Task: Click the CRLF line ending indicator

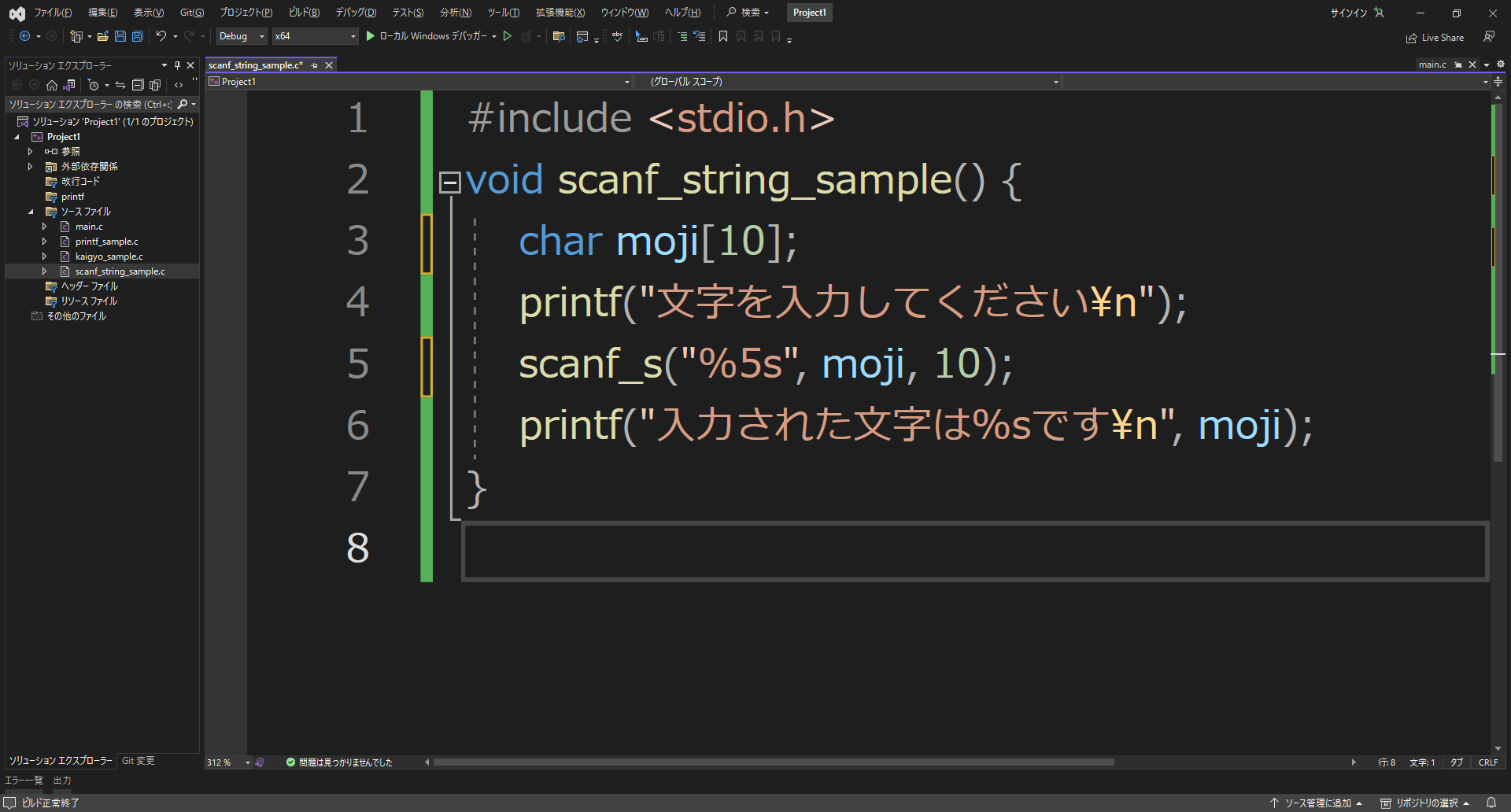Action: point(1487,762)
